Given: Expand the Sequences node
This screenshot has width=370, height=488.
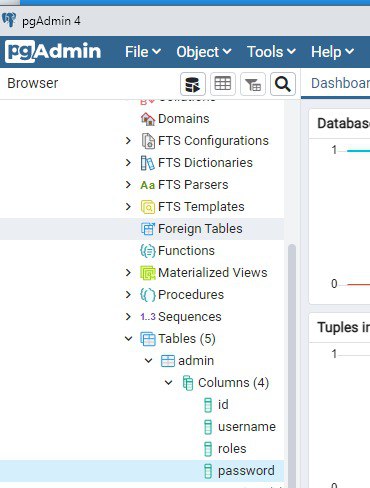Looking at the screenshot, I should click(128, 317).
